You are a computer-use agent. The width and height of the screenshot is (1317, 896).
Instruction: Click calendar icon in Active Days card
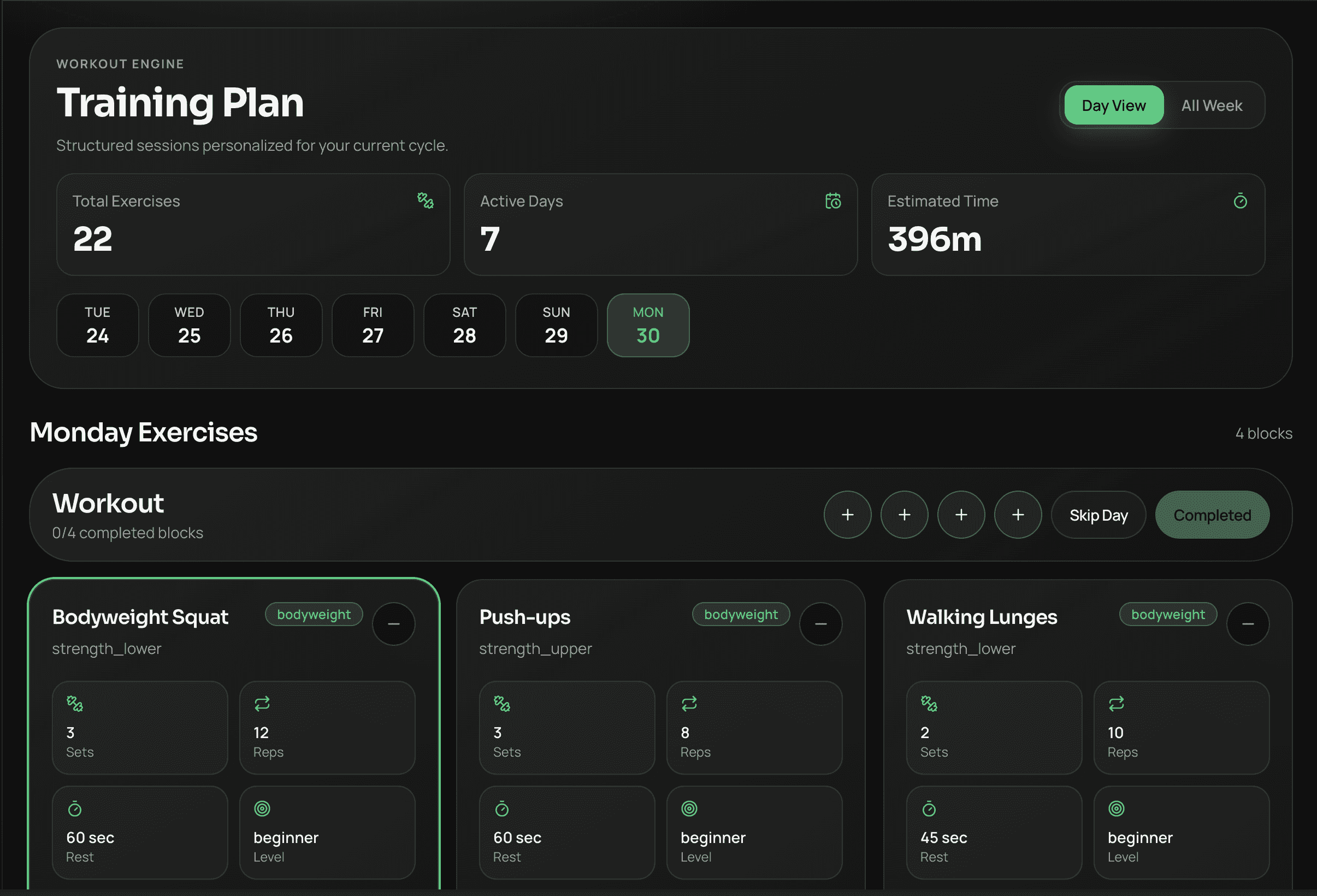(x=832, y=201)
